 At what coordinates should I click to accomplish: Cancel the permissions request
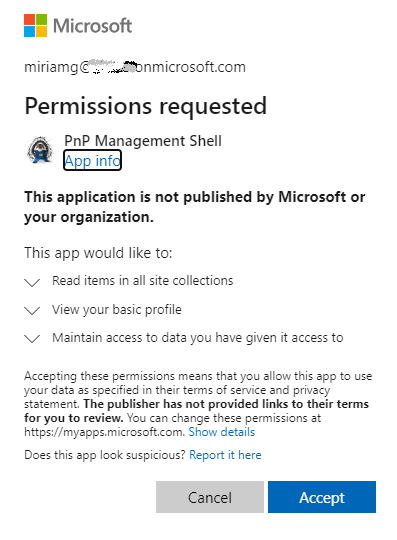coord(210,497)
